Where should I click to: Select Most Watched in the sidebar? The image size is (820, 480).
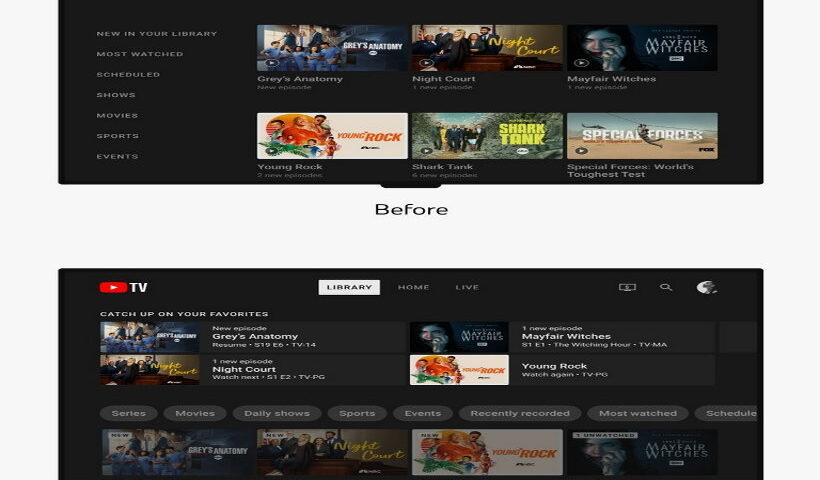[140, 54]
